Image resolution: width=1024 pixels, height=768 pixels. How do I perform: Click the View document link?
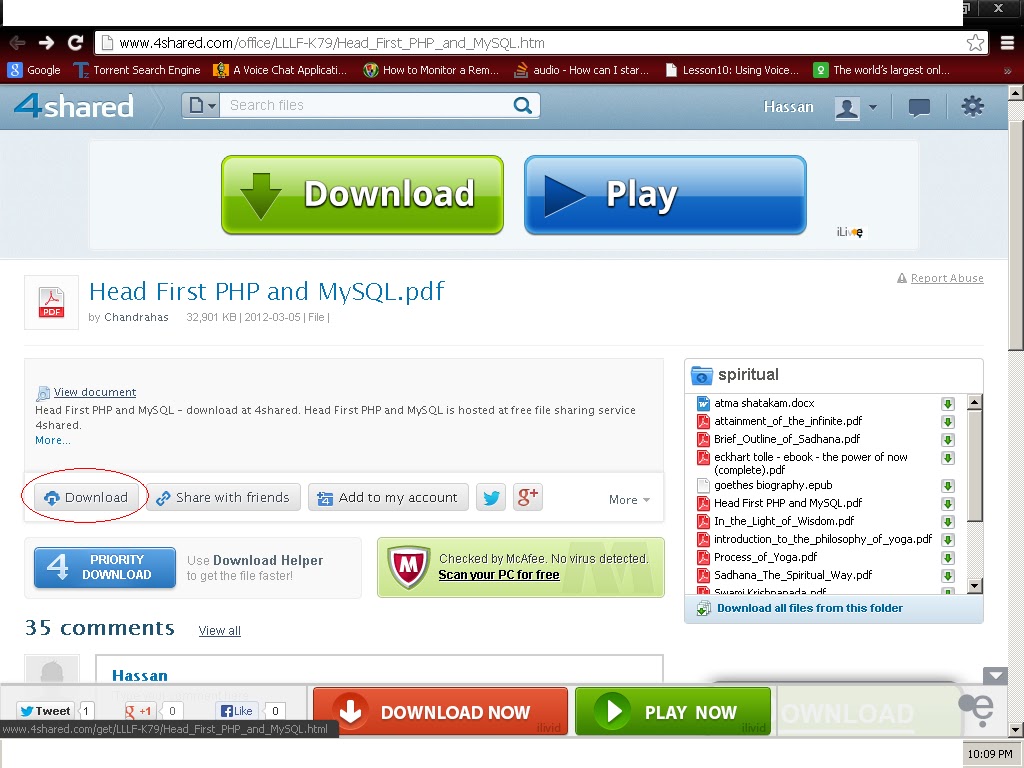[95, 392]
